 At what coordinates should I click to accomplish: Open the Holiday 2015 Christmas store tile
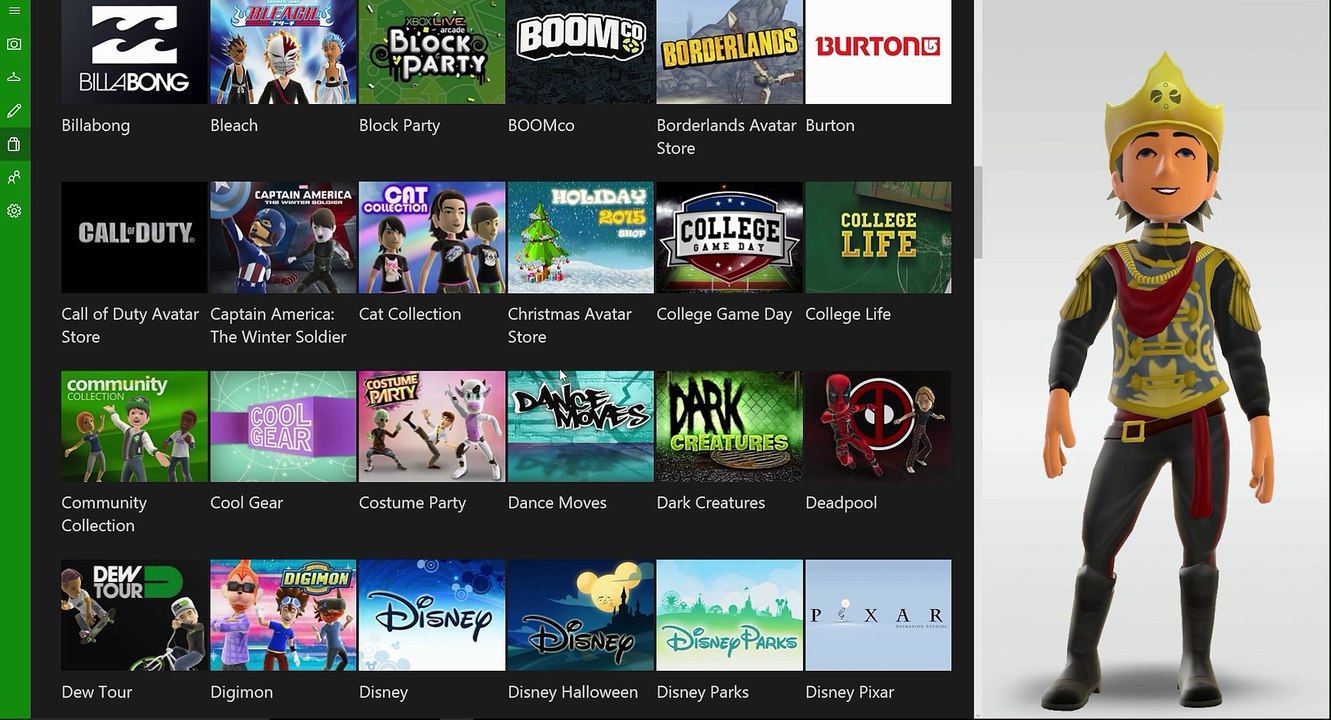click(x=581, y=237)
